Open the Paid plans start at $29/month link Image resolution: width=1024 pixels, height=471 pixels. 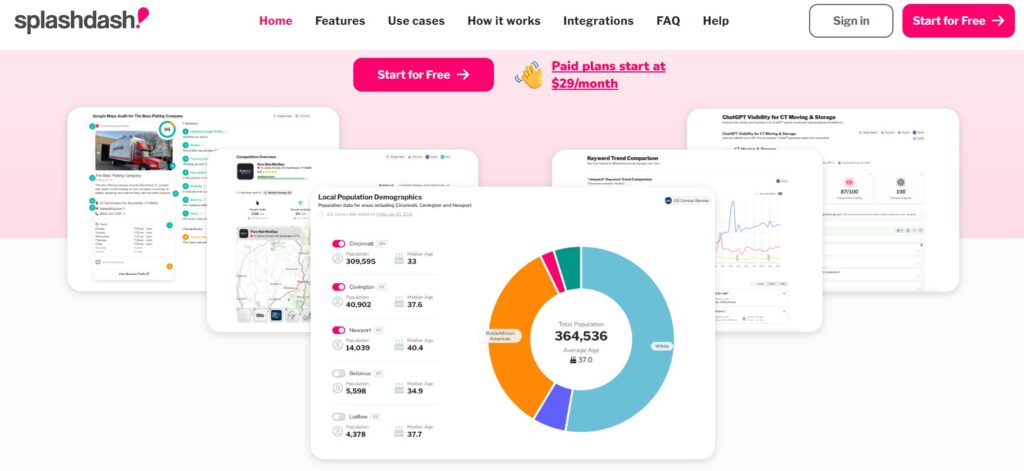click(608, 75)
